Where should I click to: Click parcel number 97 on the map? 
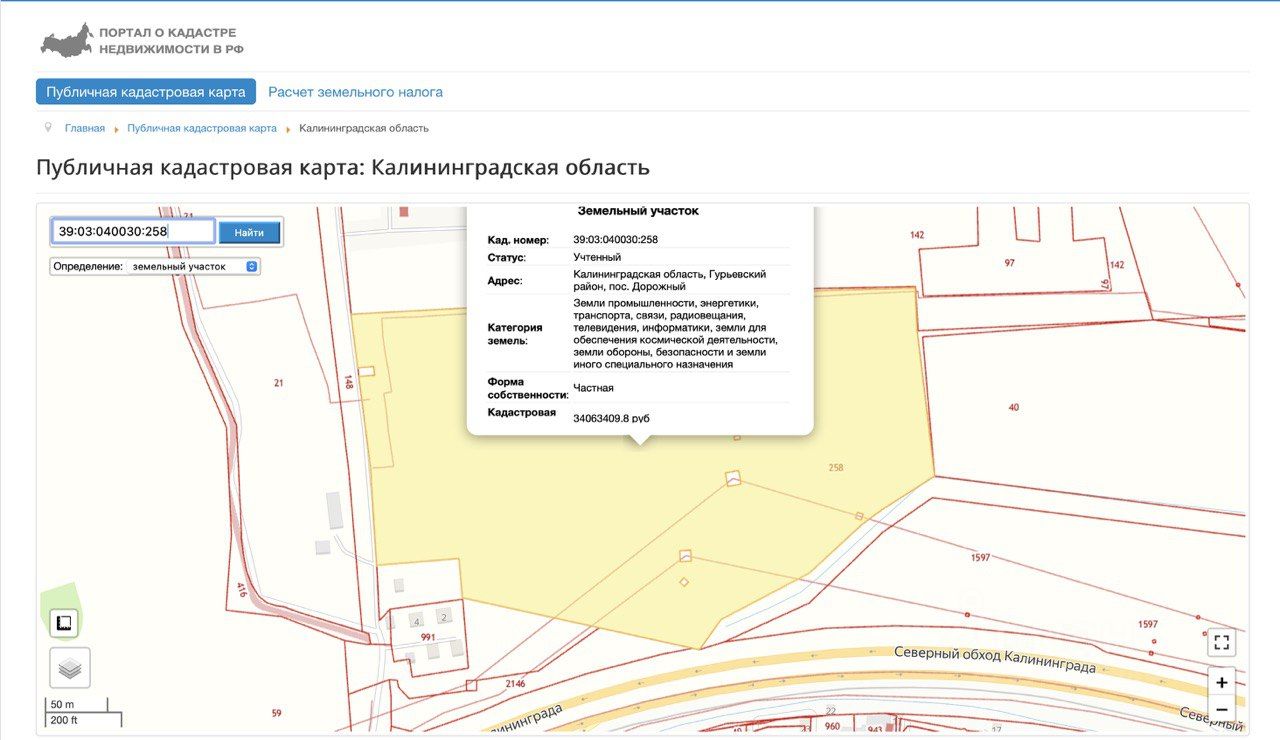click(1010, 263)
